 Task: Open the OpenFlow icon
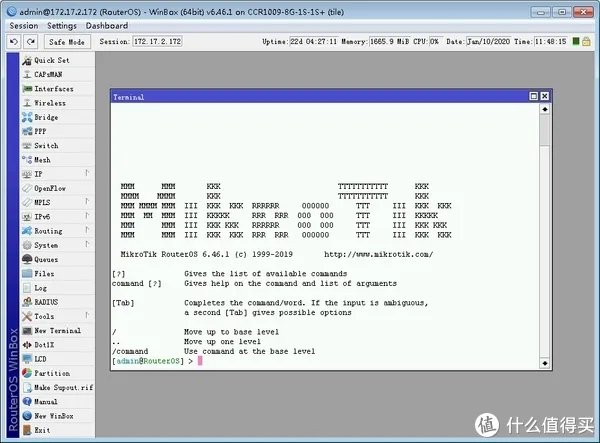tap(27, 188)
